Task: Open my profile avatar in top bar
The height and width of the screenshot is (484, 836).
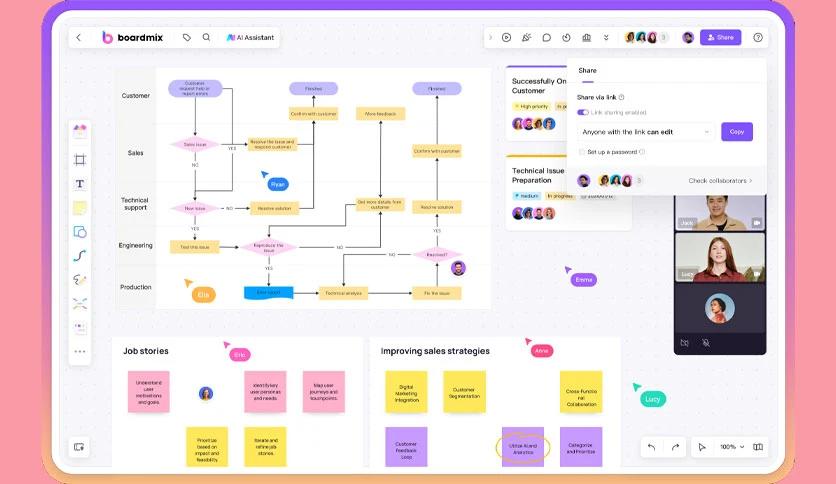Action: click(x=688, y=37)
